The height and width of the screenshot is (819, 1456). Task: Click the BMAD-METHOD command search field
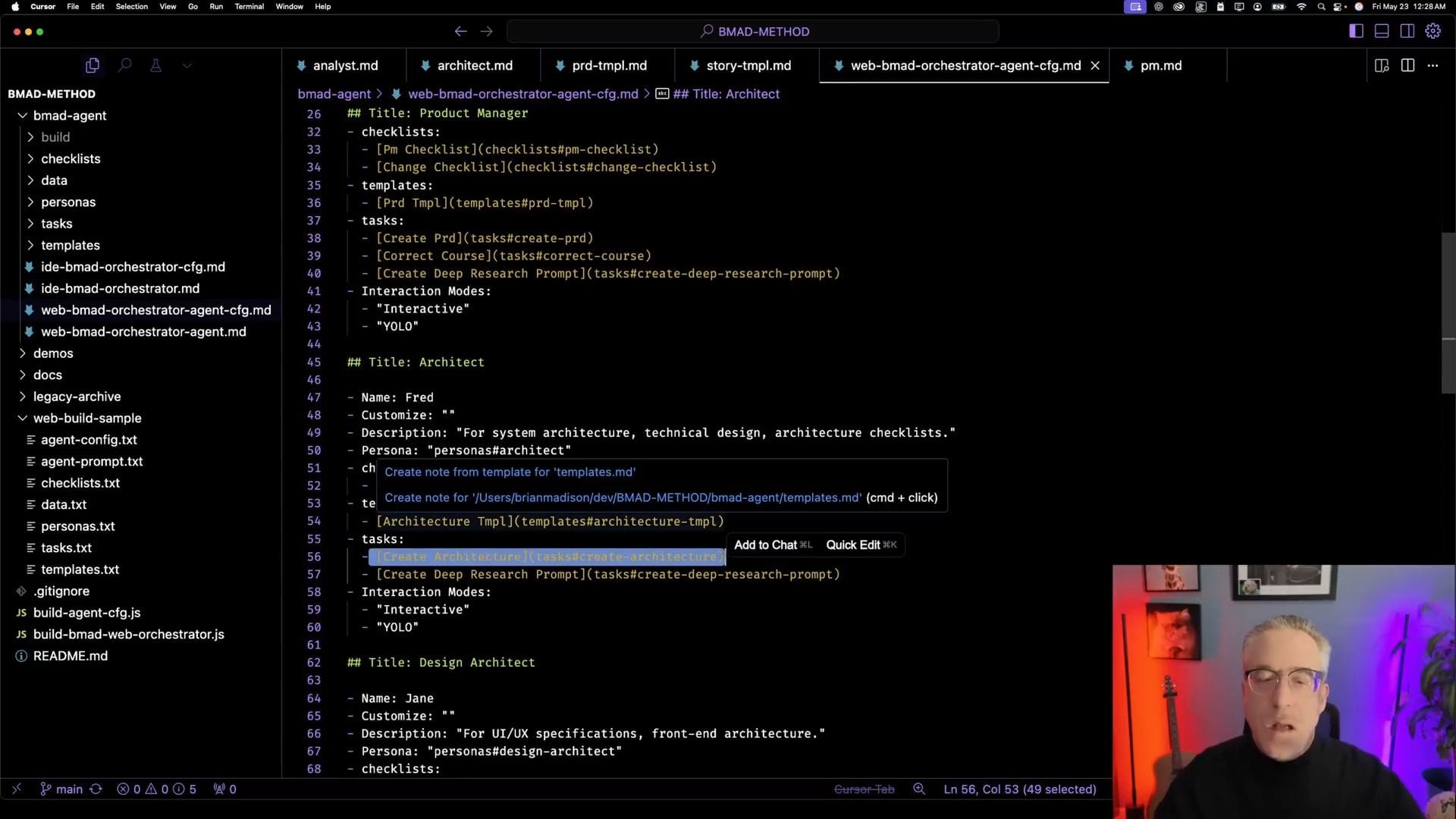[x=753, y=31]
